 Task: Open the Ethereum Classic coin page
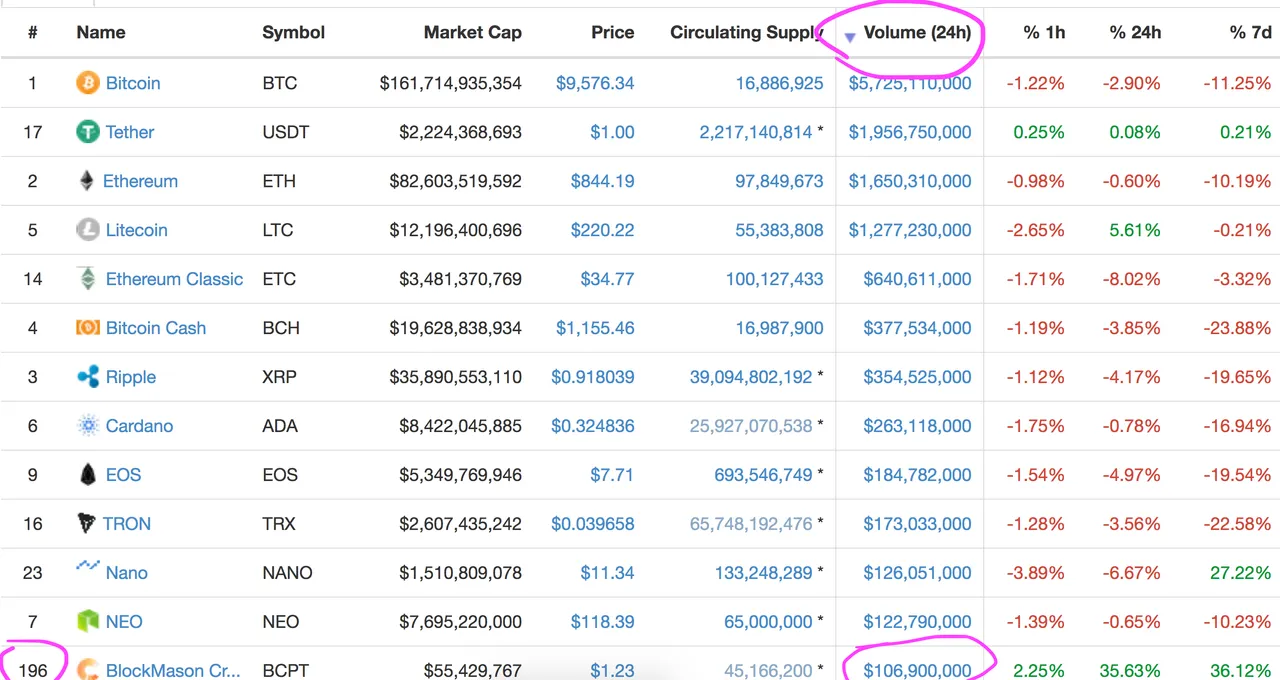pos(174,279)
